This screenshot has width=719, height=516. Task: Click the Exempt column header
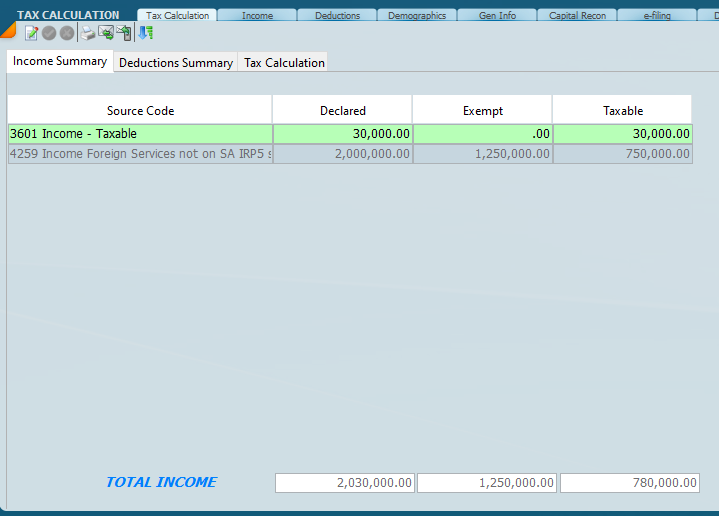pos(482,111)
